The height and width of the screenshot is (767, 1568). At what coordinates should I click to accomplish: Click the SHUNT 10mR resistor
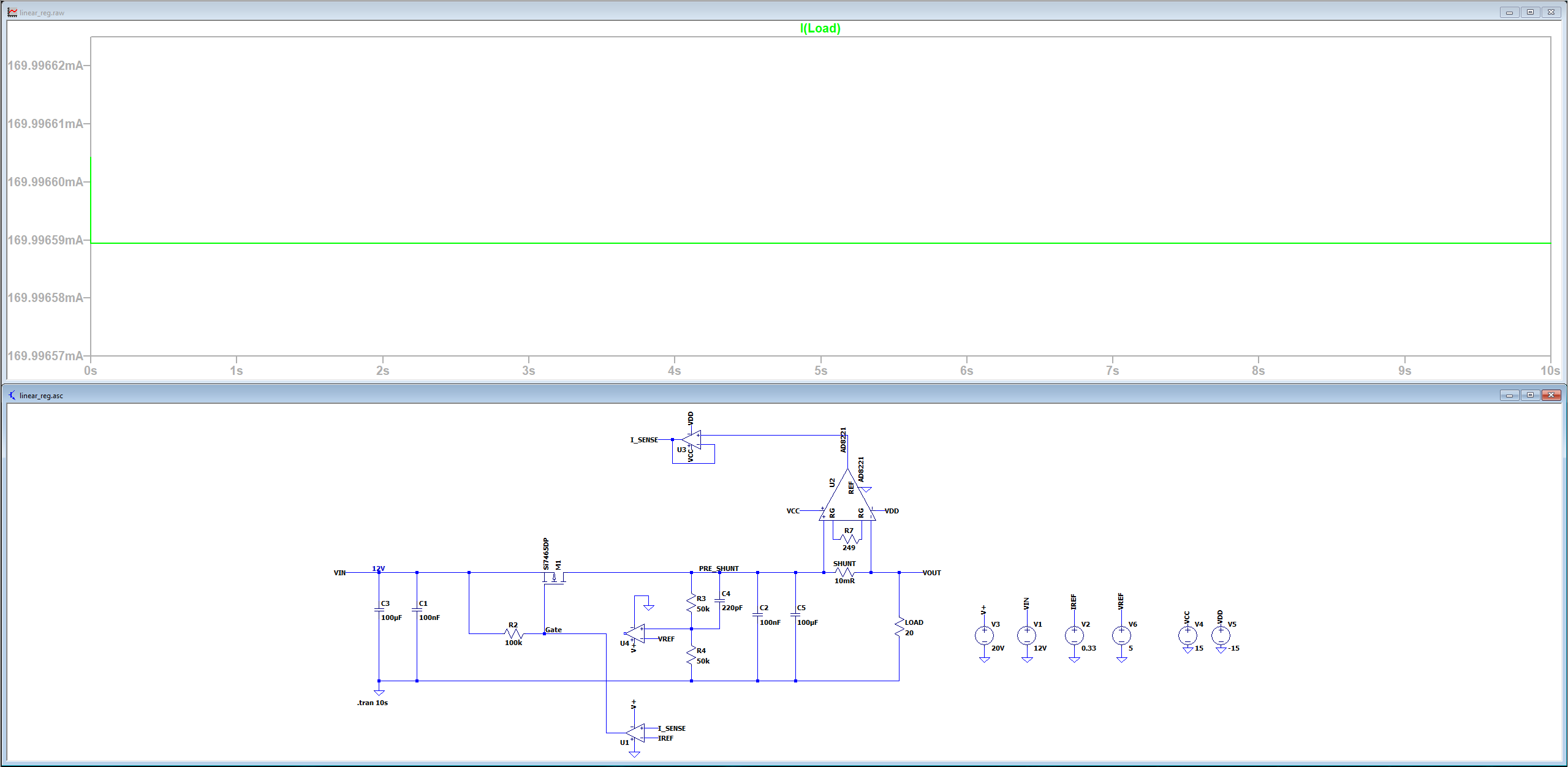(x=846, y=572)
